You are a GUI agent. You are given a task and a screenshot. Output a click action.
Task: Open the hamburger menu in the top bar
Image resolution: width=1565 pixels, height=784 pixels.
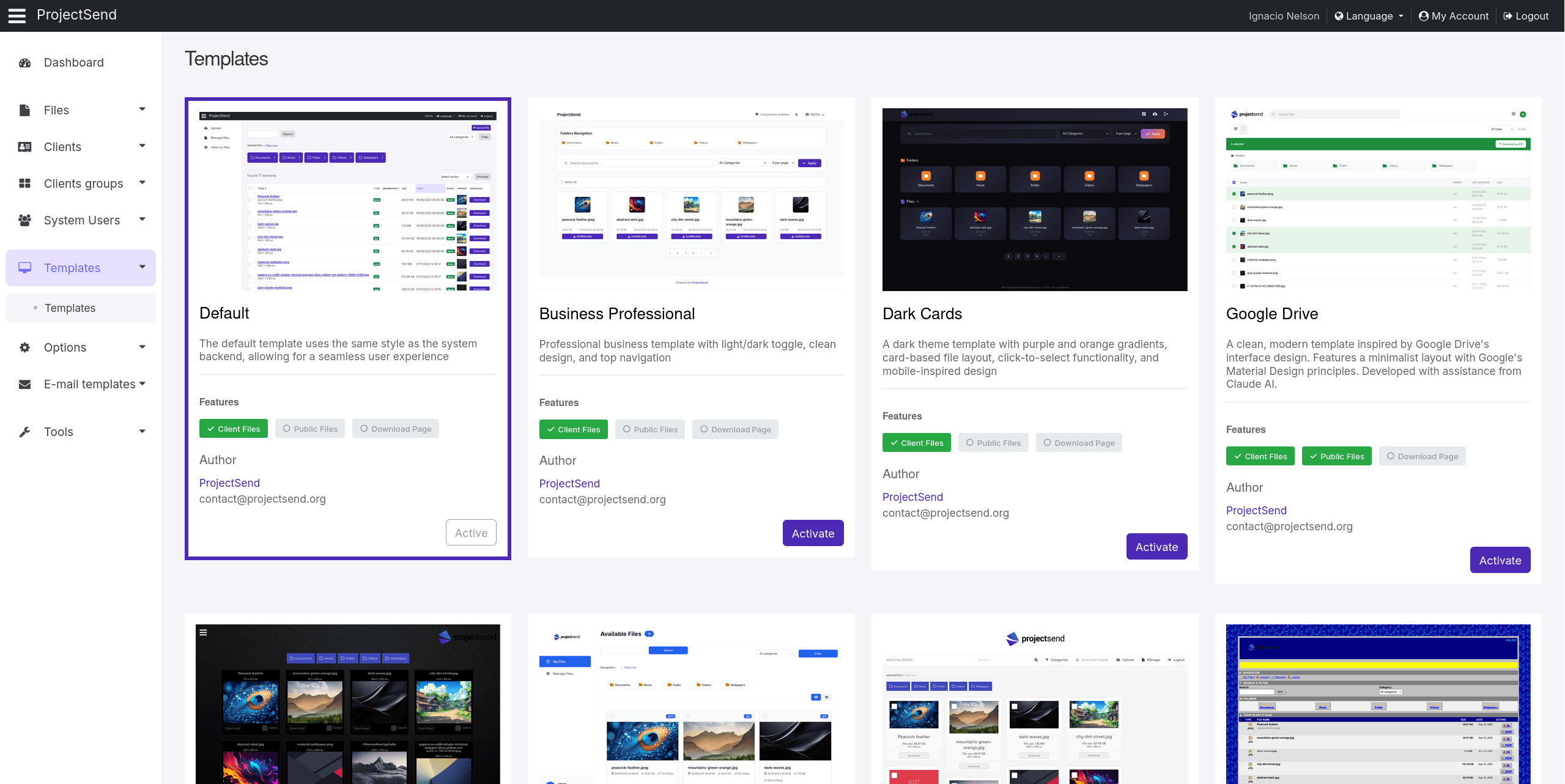click(x=17, y=15)
